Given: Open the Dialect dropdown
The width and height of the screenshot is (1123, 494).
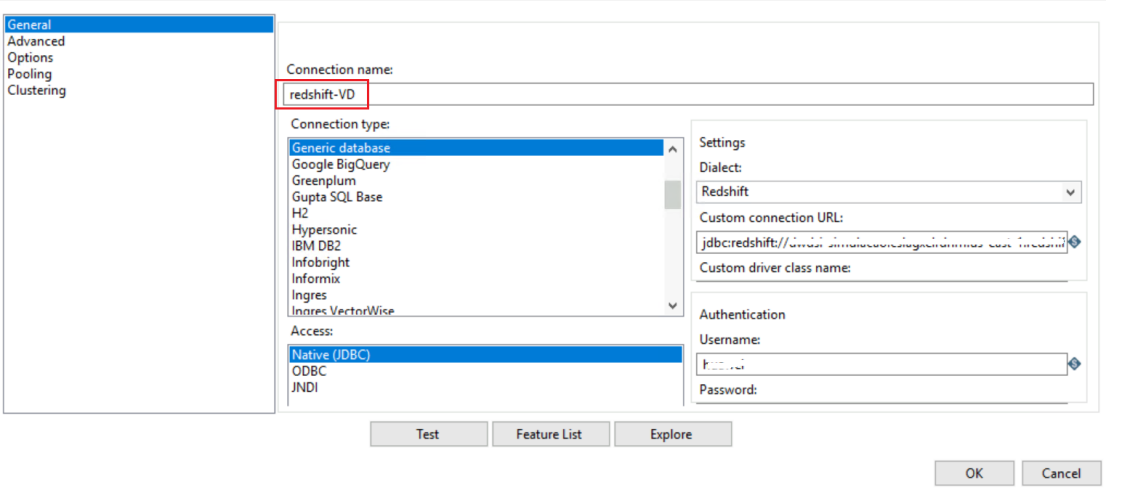Looking at the screenshot, I should 889,192.
